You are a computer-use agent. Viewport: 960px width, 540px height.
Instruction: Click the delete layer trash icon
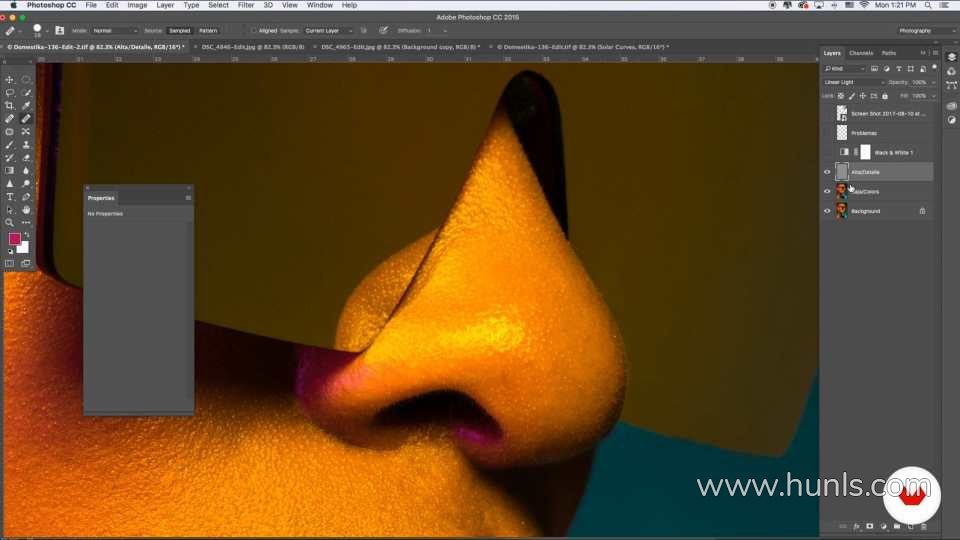point(924,526)
